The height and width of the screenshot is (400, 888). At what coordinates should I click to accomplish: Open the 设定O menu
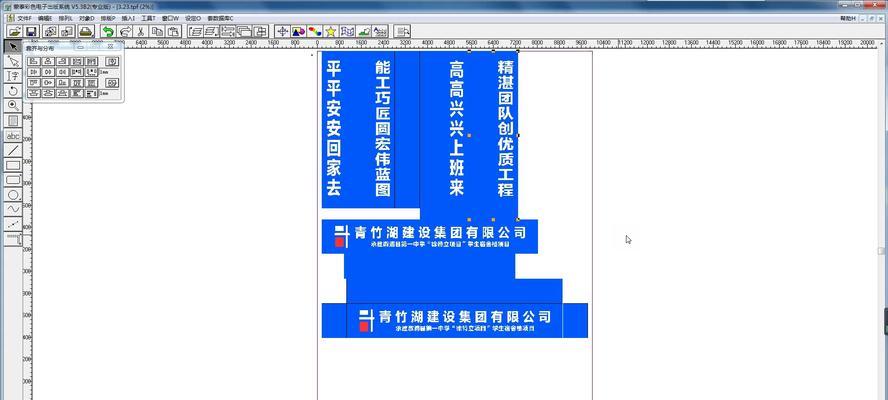(193, 18)
